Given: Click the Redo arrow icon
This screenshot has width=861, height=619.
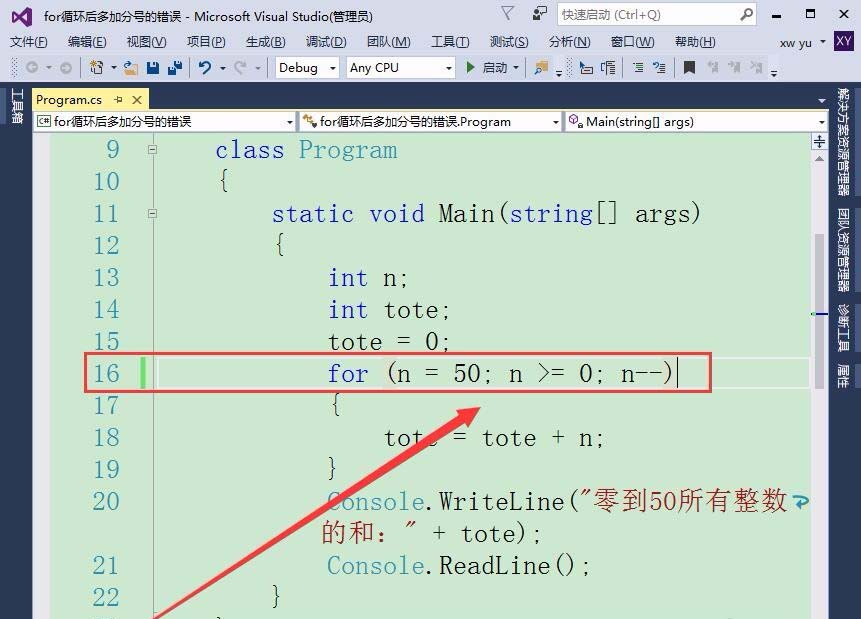Looking at the screenshot, I should pos(241,68).
